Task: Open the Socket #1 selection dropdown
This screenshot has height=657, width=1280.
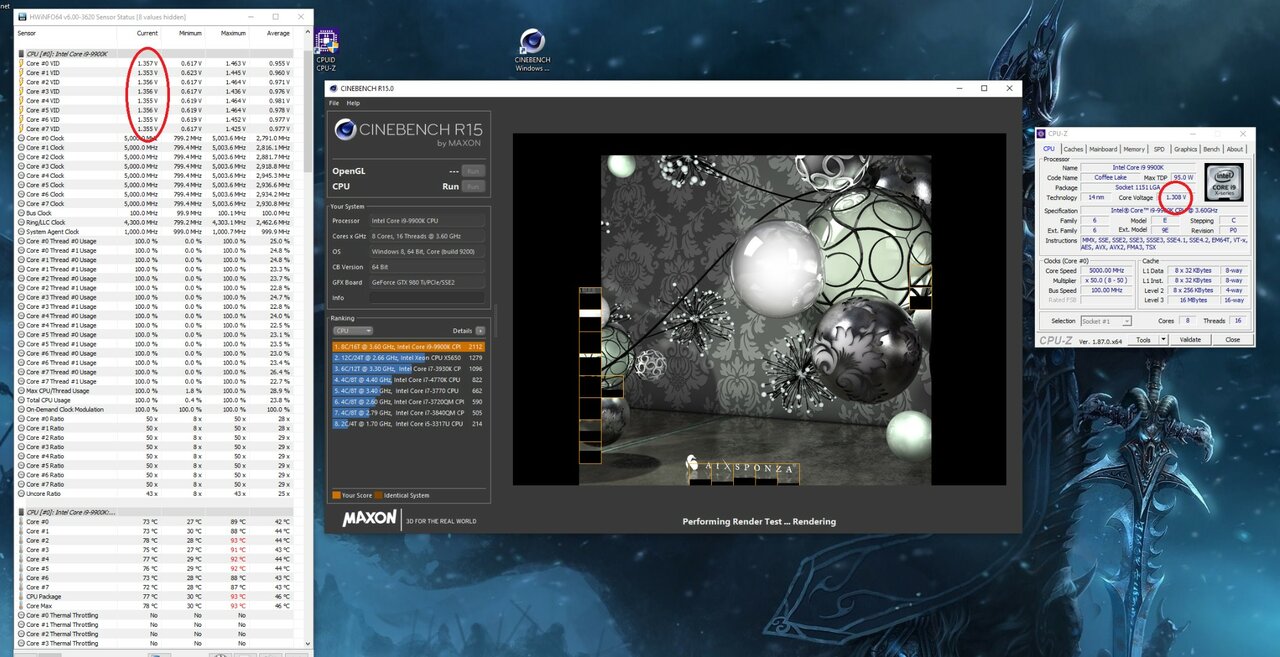Action: tap(1106, 321)
